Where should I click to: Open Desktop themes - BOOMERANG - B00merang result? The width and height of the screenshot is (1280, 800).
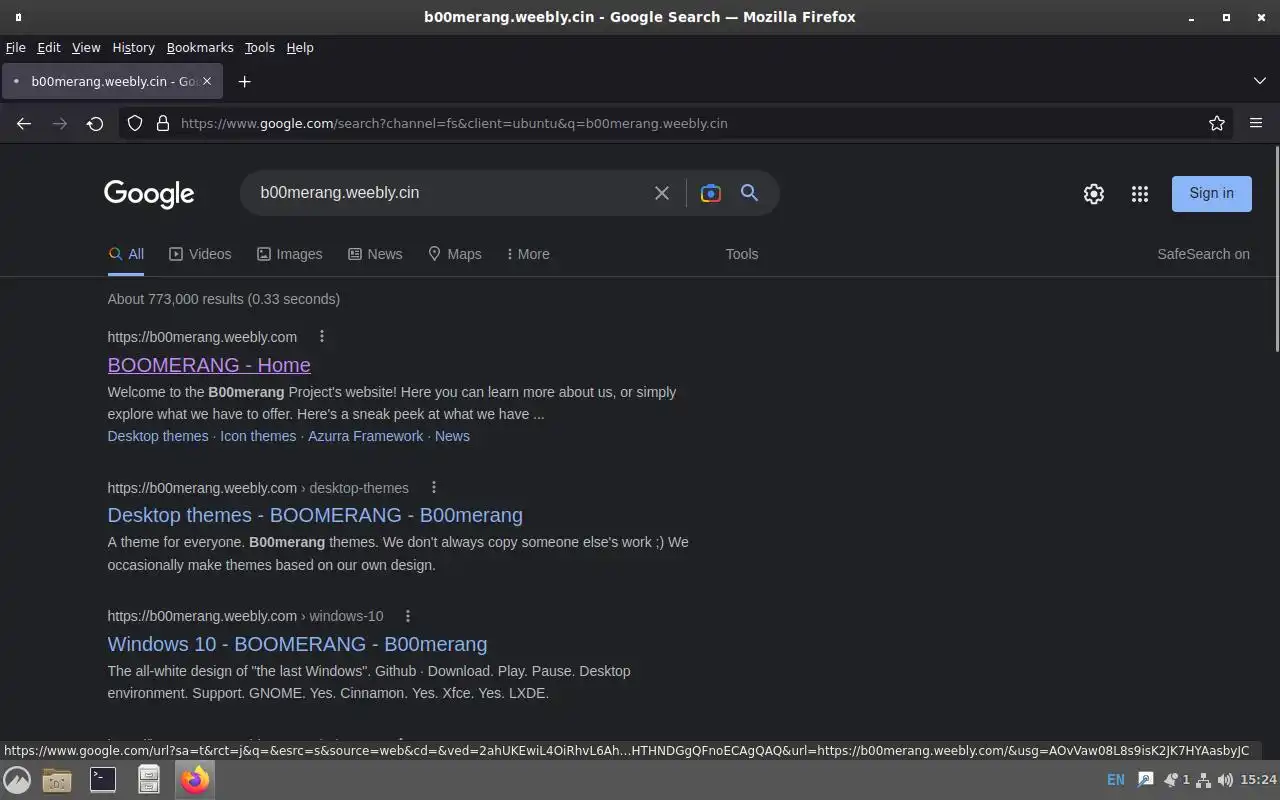click(315, 515)
